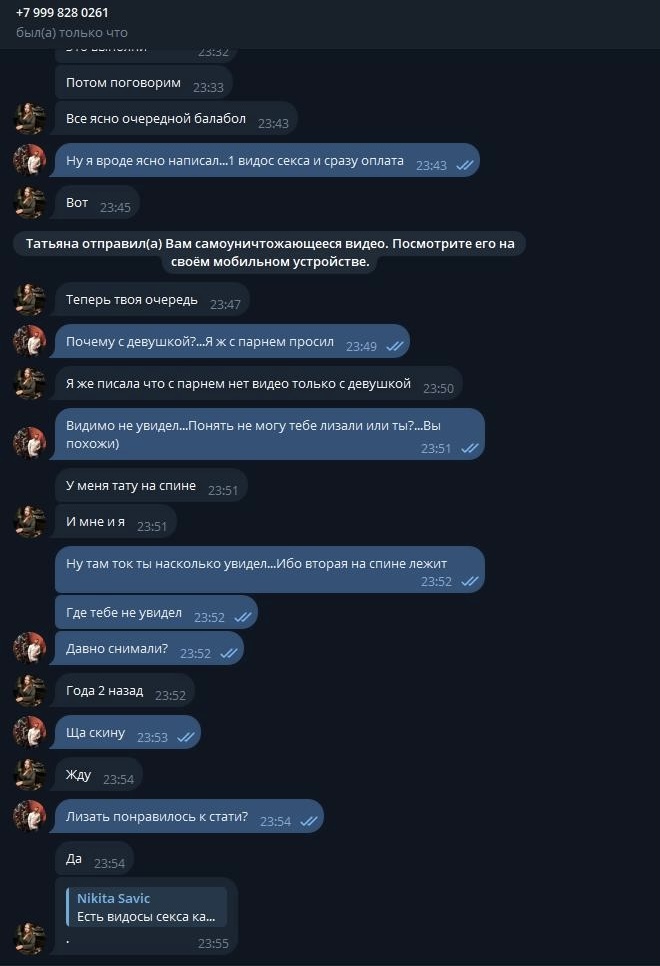The image size is (660, 966).
Task: Click the "был(а) только что" last-seen status
Action: 72,33
